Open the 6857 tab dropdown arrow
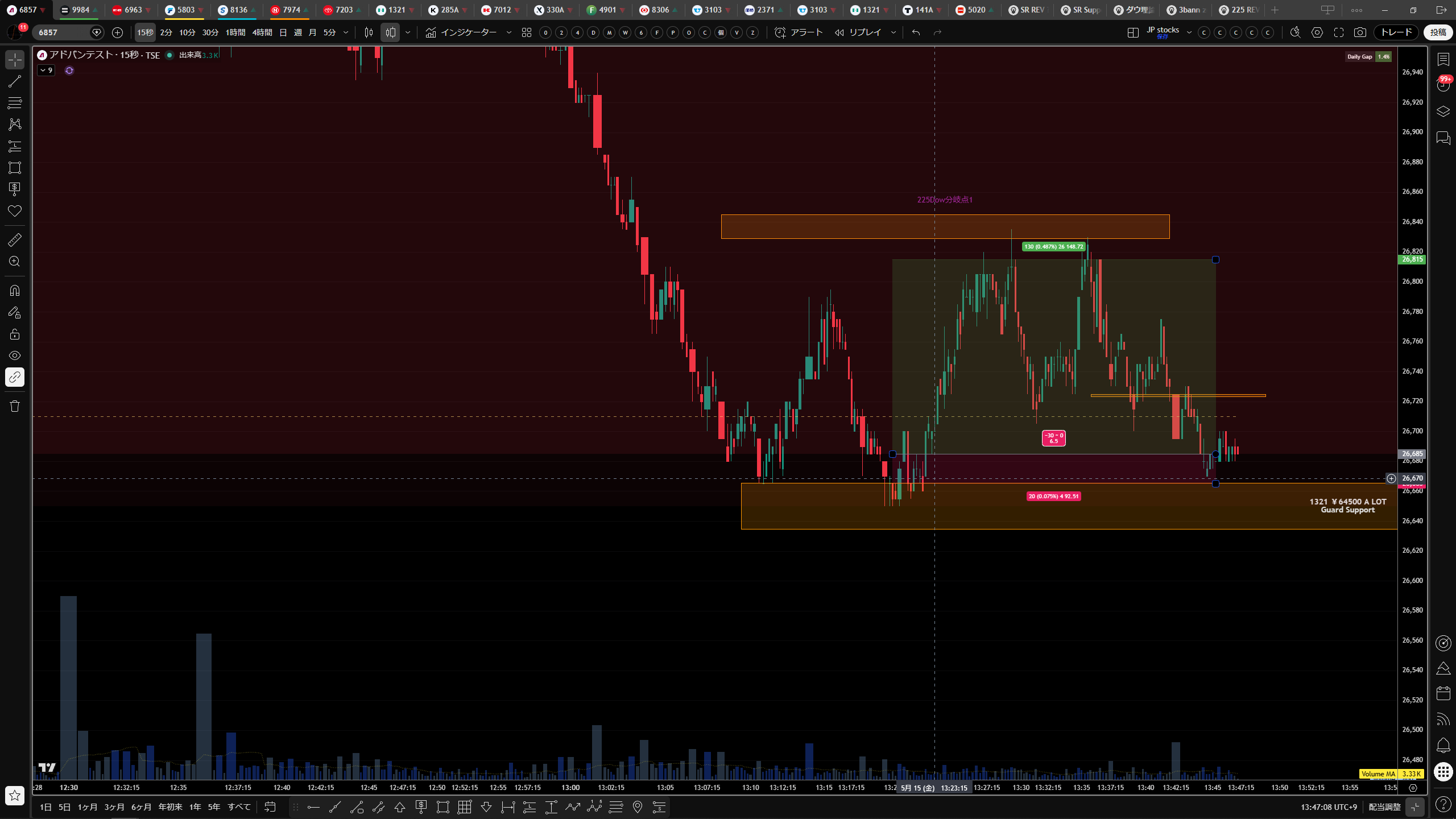Image resolution: width=1456 pixels, height=819 pixels. coord(43,10)
